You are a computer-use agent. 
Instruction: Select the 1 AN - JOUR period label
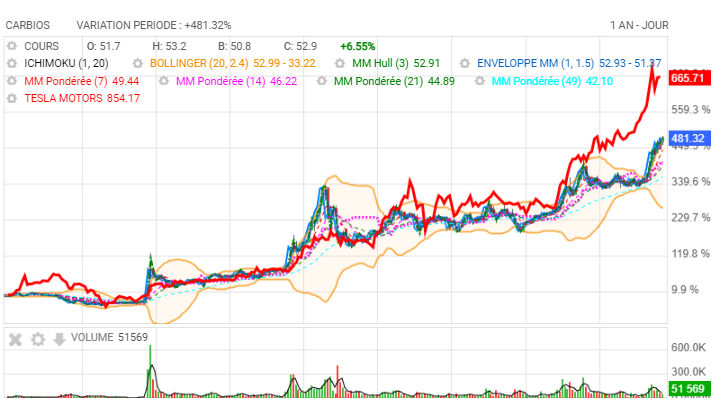coord(639,25)
